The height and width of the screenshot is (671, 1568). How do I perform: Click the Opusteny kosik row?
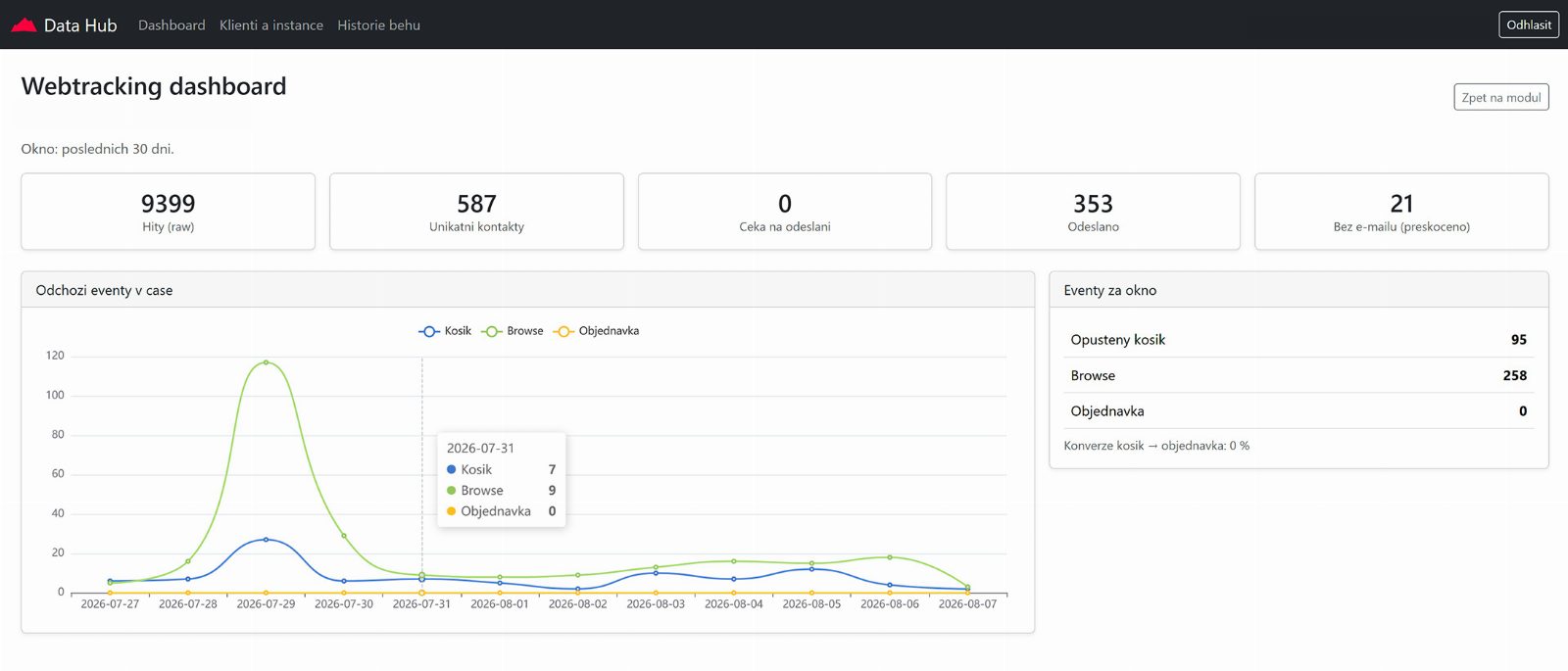coord(1298,340)
